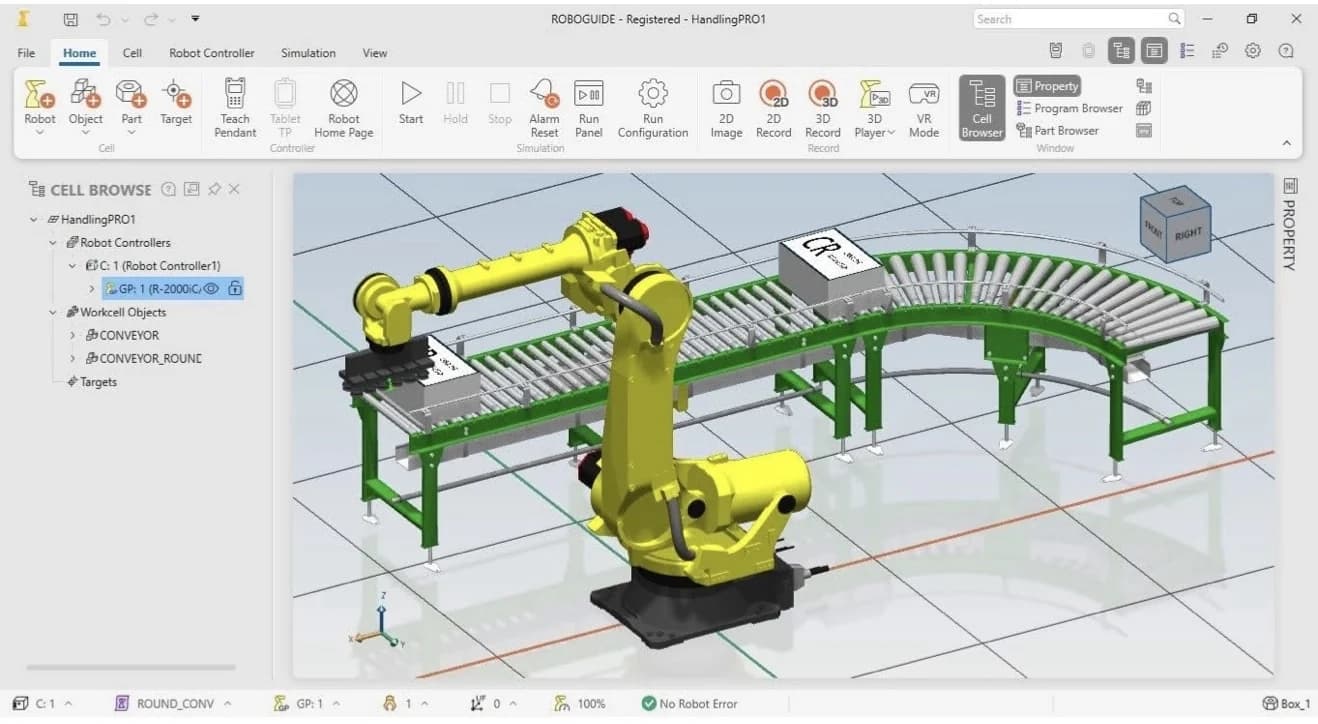Launch the 3D Player
The width and height of the screenshot is (1318, 724).
874,108
